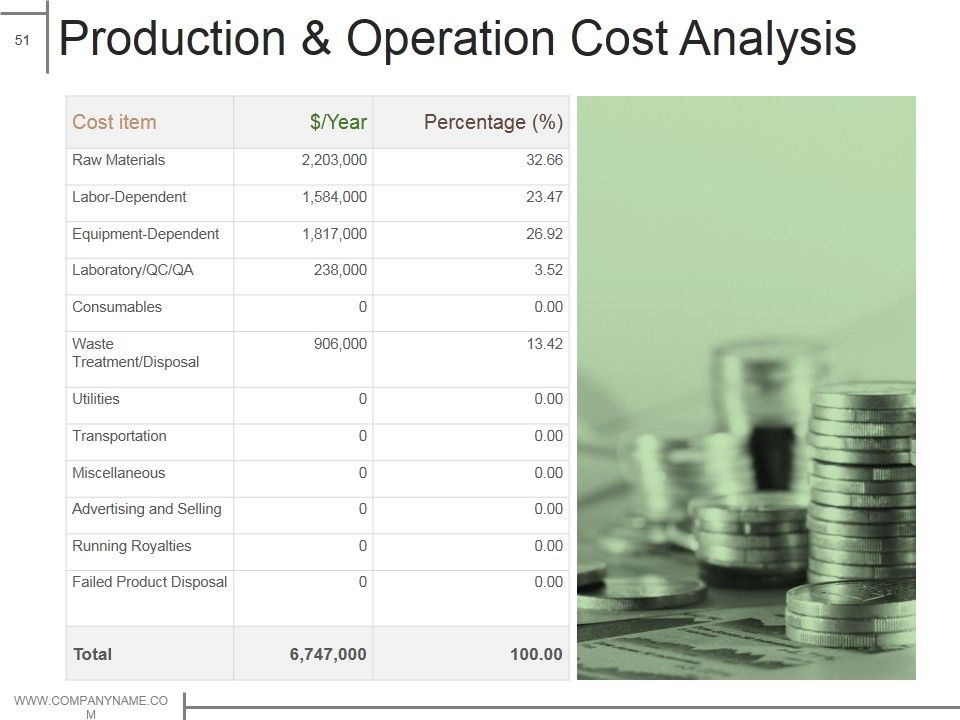
Task: Click the value '2,203,000'
Action: click(x=334, y=160)
